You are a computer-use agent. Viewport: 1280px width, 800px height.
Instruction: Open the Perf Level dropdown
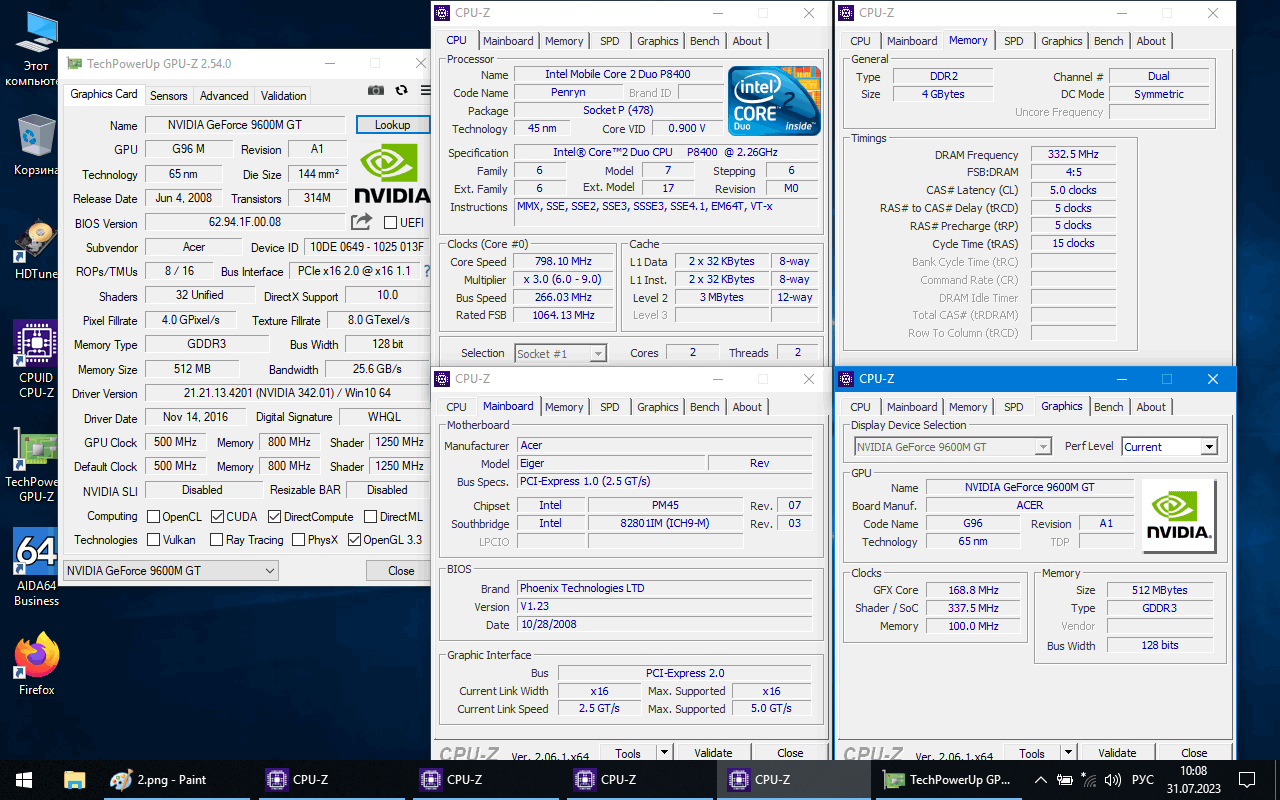pyautogui.click(x=1169, y=447)
